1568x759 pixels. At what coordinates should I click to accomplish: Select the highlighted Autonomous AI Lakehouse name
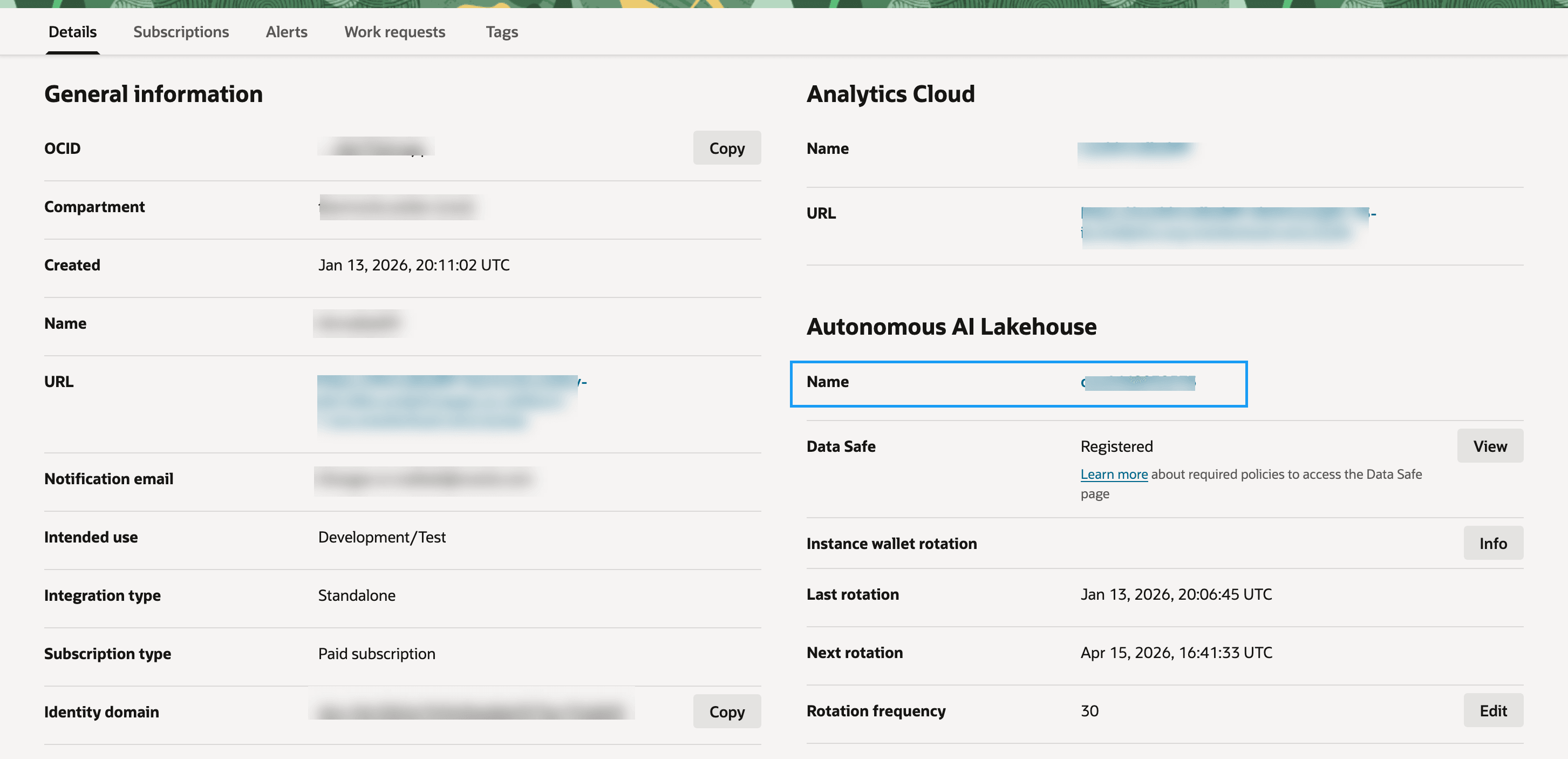[1139, 383]
